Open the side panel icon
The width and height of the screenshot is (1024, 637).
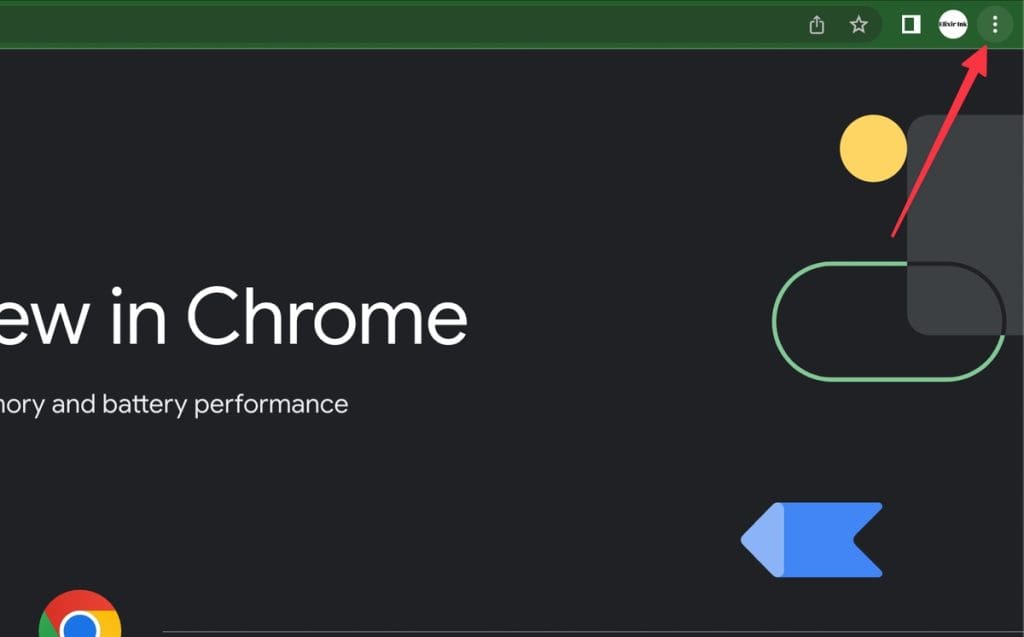911,25
